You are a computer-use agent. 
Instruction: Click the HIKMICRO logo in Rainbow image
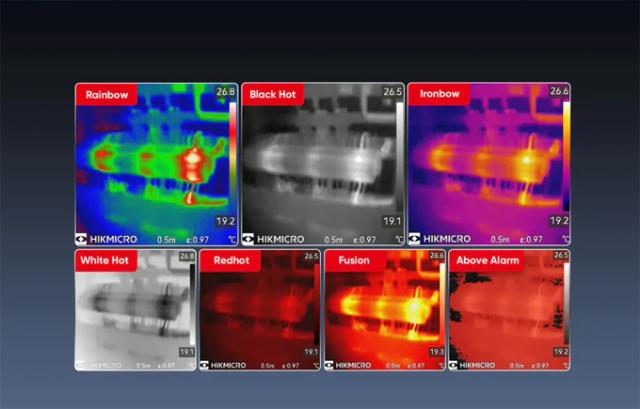pyautogui.click(x=109, y=240)
